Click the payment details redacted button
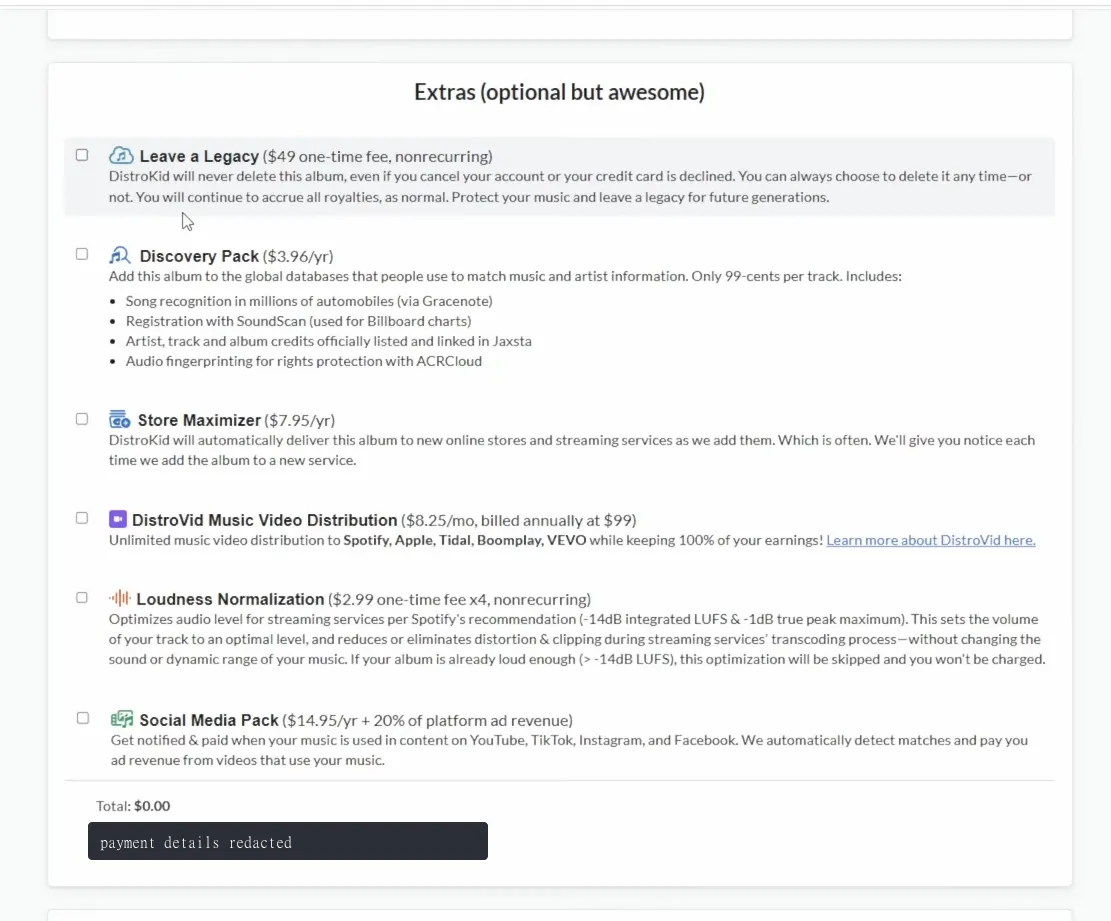 tap(288, 841)
